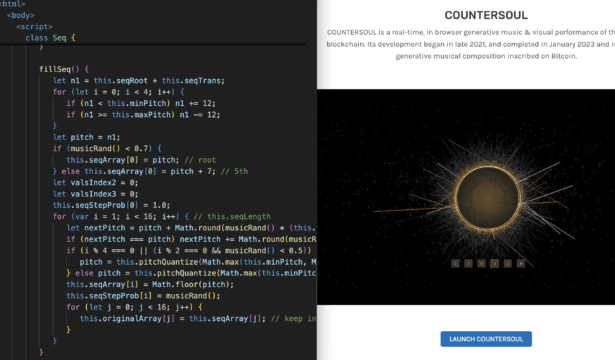This screenshot has height=360, width=615.
Task: Jump to the sticky '<body>' header line
Action: click(x=21, y=15)
